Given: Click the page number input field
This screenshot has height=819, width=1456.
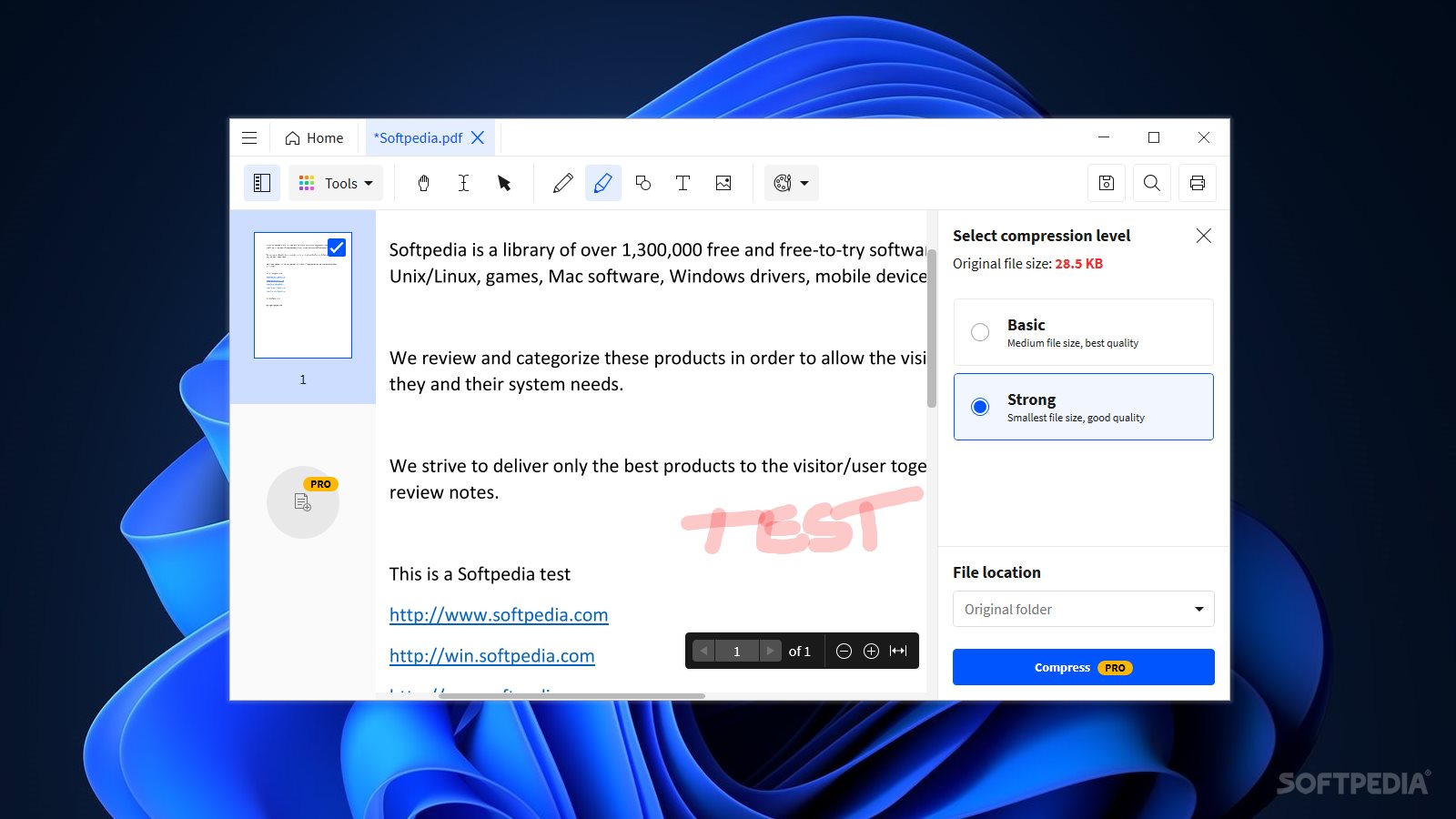Looking at the screenshot, I should [737, 651].
